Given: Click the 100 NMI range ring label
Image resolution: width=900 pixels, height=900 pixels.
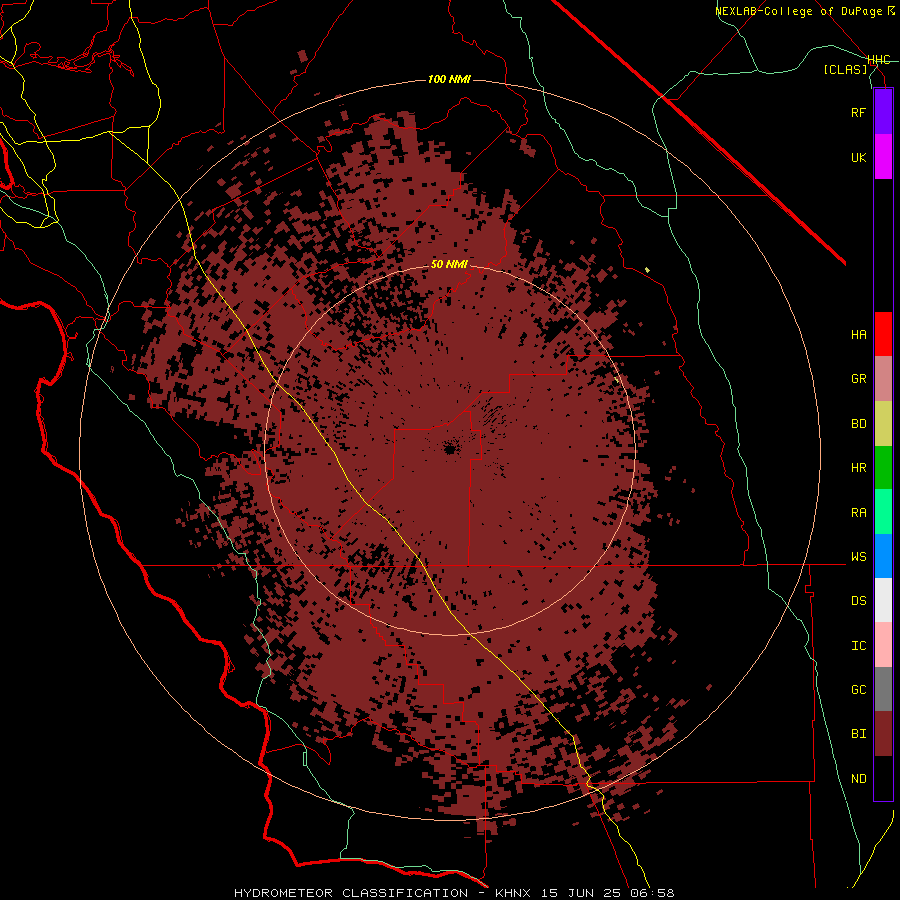Looking at the screenshot, I should [449, 79].
